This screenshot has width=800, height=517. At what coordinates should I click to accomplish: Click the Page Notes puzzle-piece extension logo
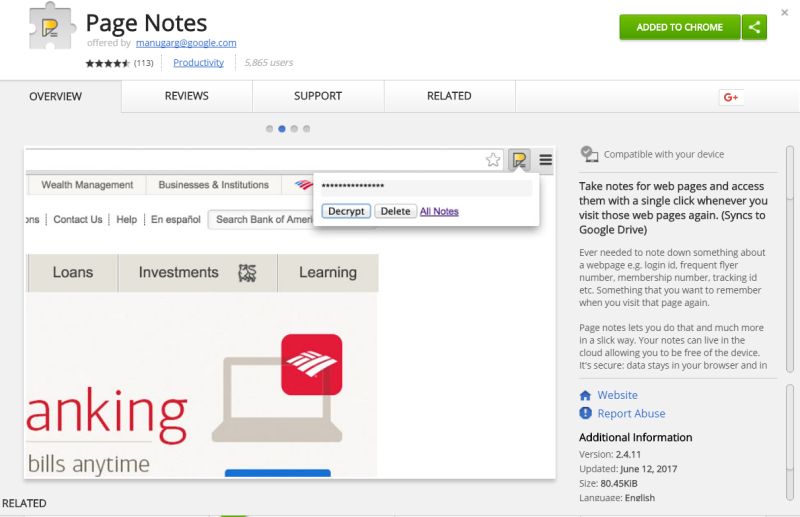click(52, 27)
